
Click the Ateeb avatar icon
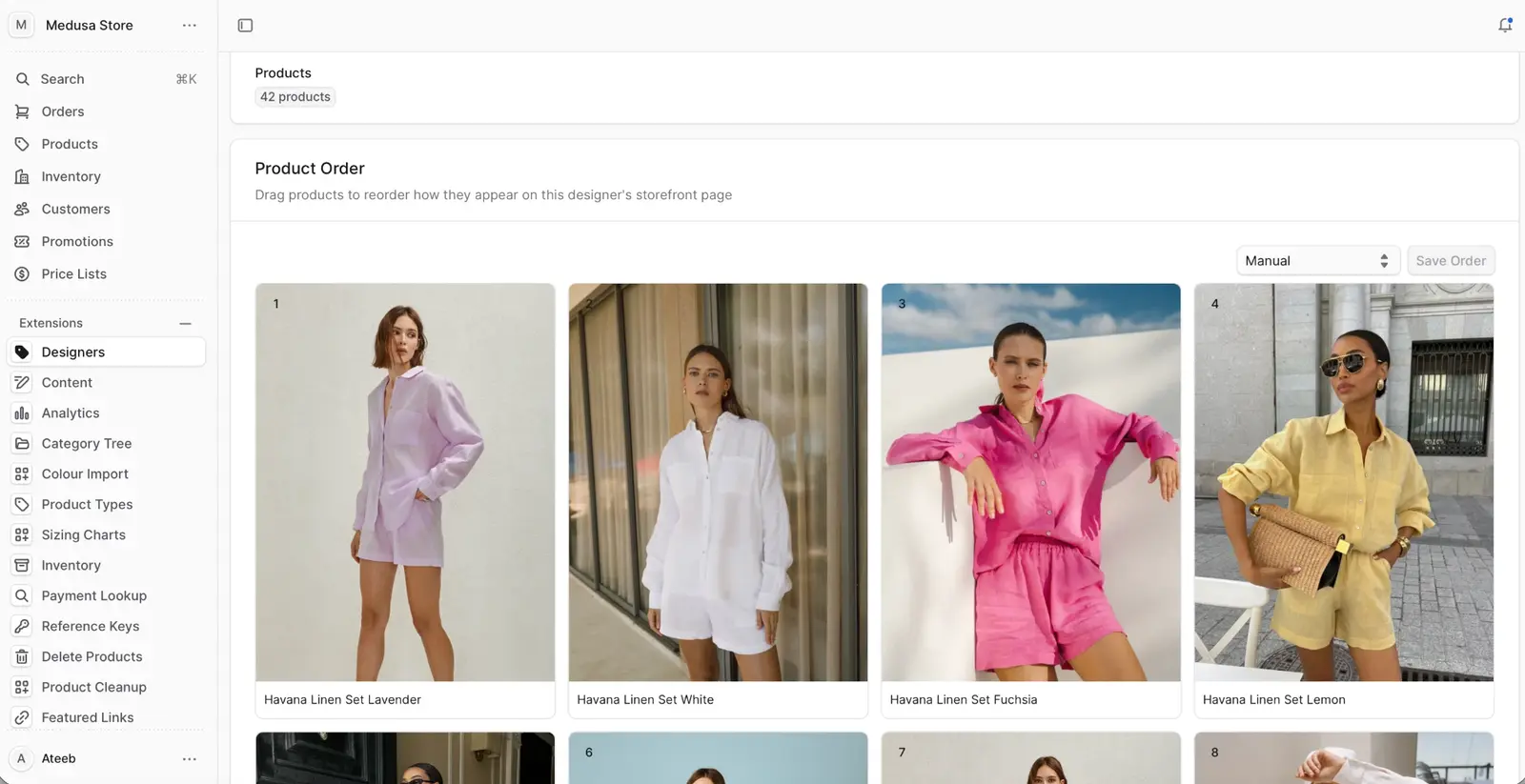pos(21,758)
